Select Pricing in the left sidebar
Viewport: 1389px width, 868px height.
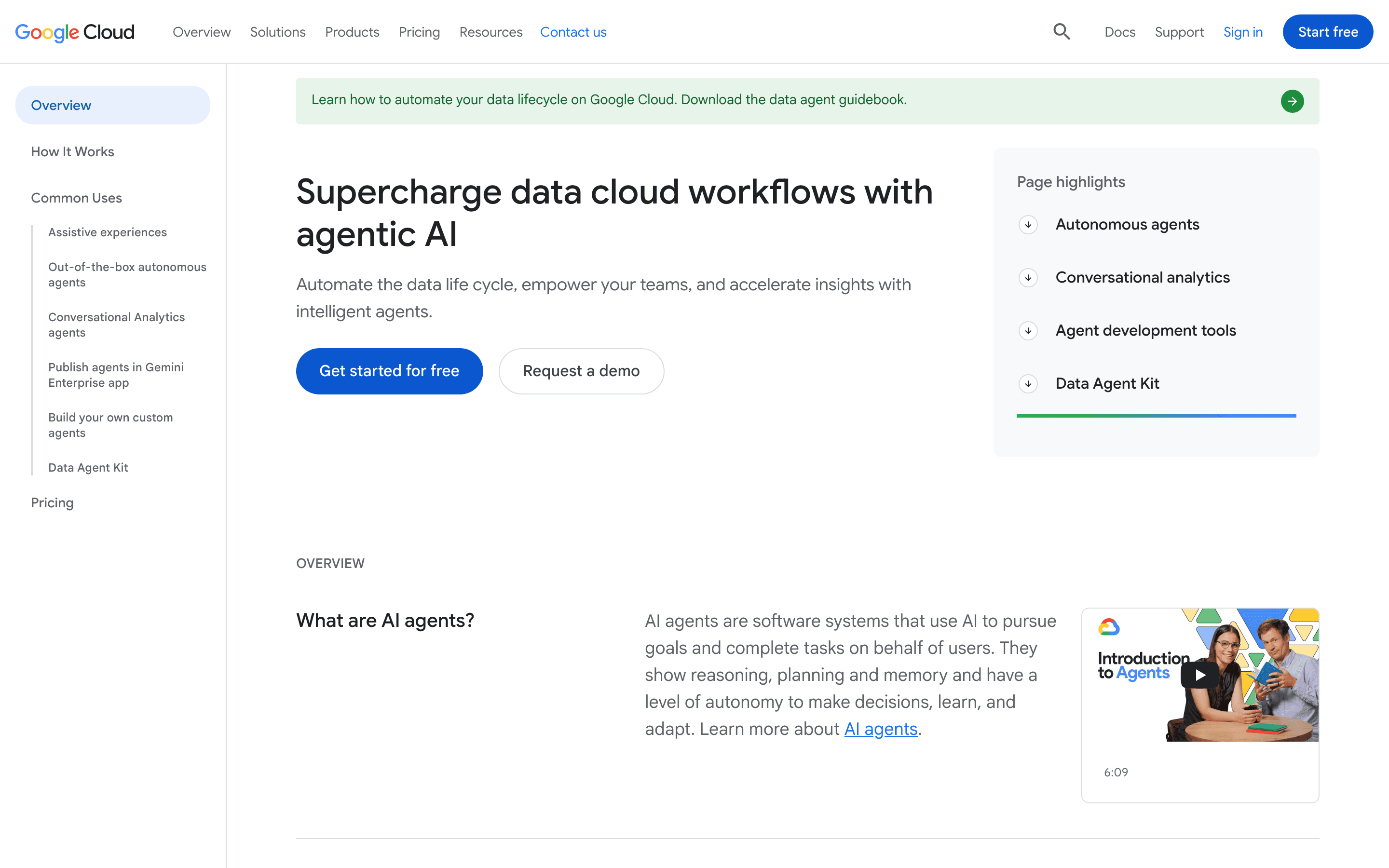(x=52, y=502)
